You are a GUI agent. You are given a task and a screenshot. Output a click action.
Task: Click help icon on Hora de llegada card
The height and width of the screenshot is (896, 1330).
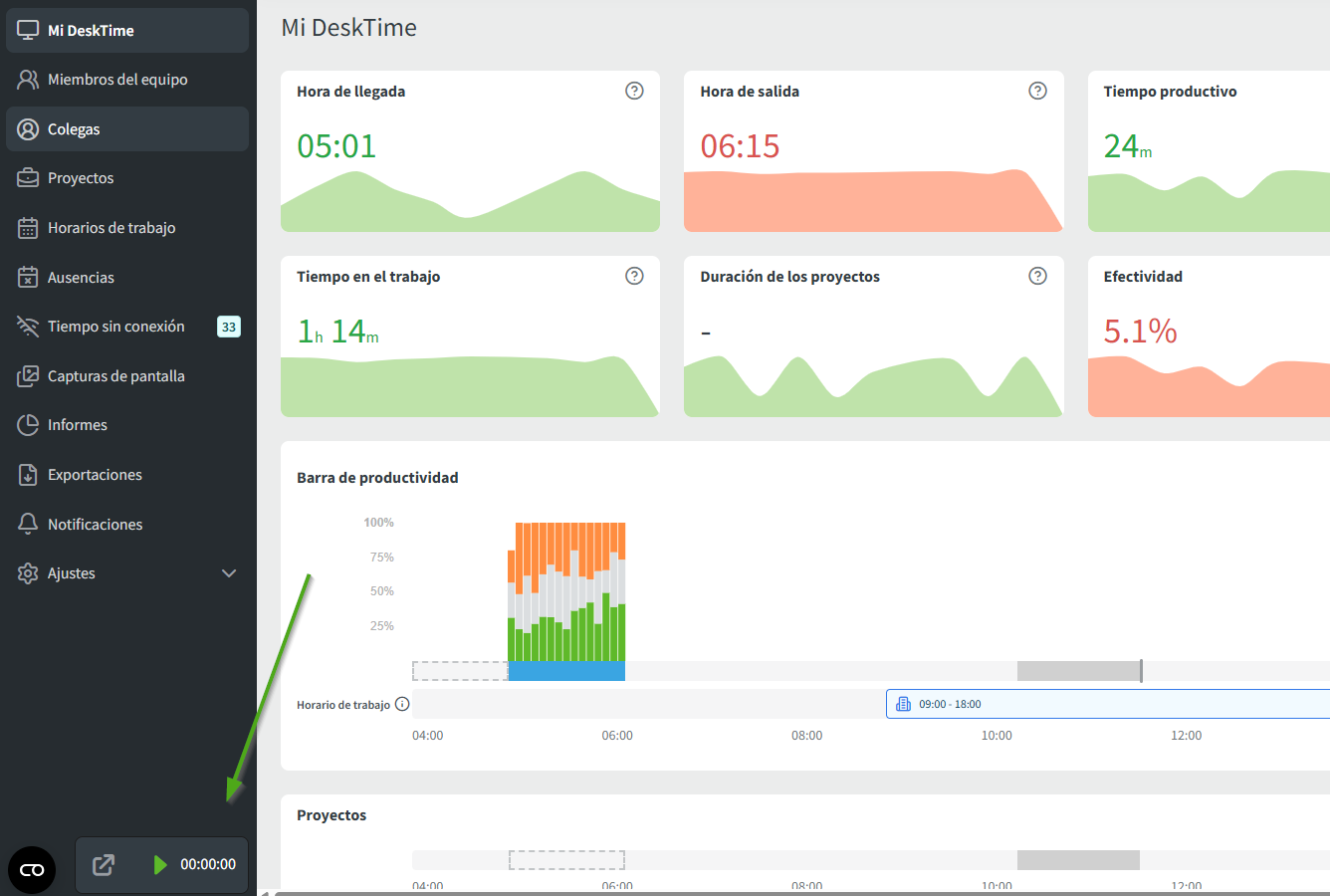(x=634, y=91)
